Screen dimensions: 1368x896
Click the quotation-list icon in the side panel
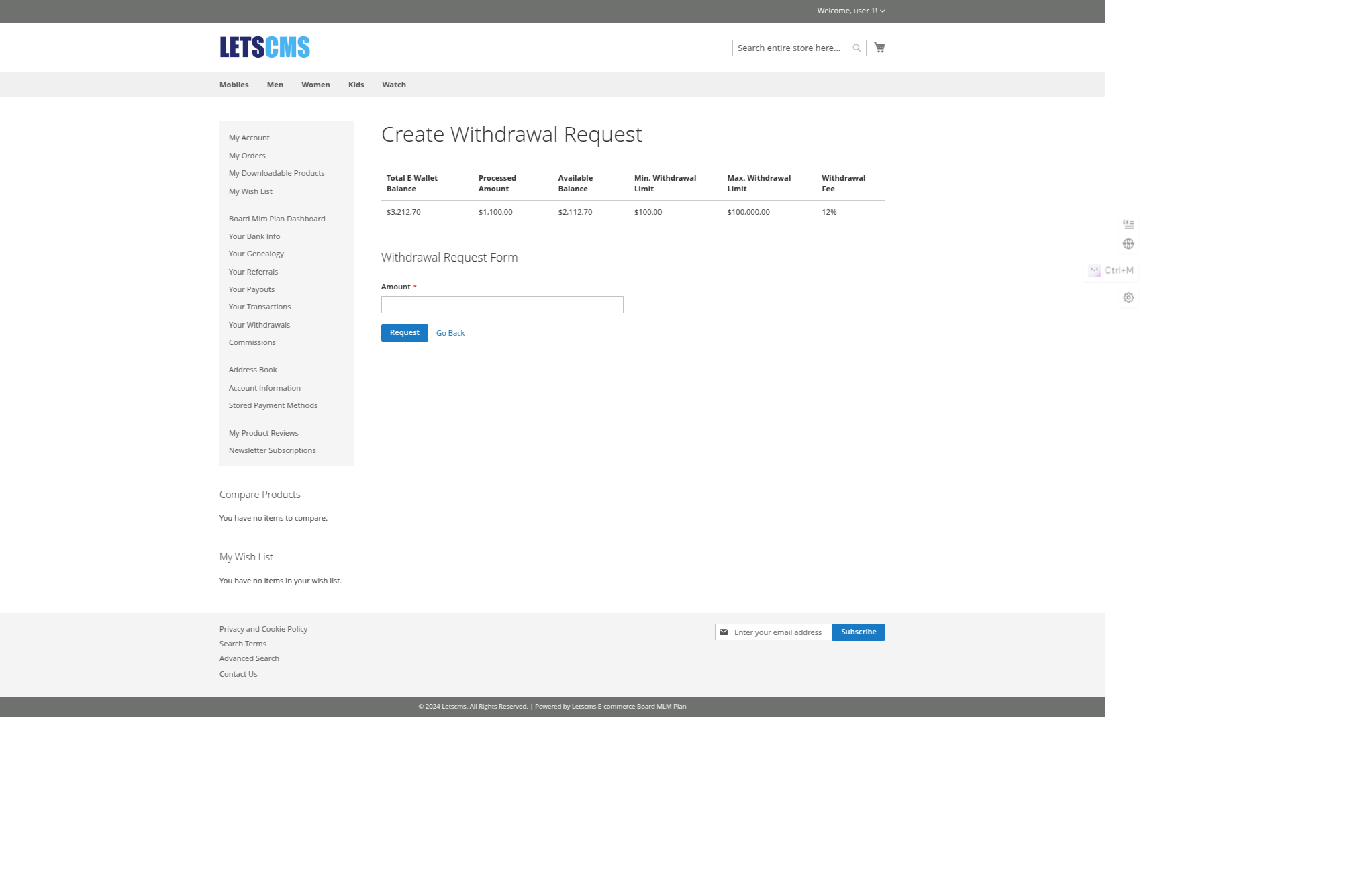(x=1128, y=223)
